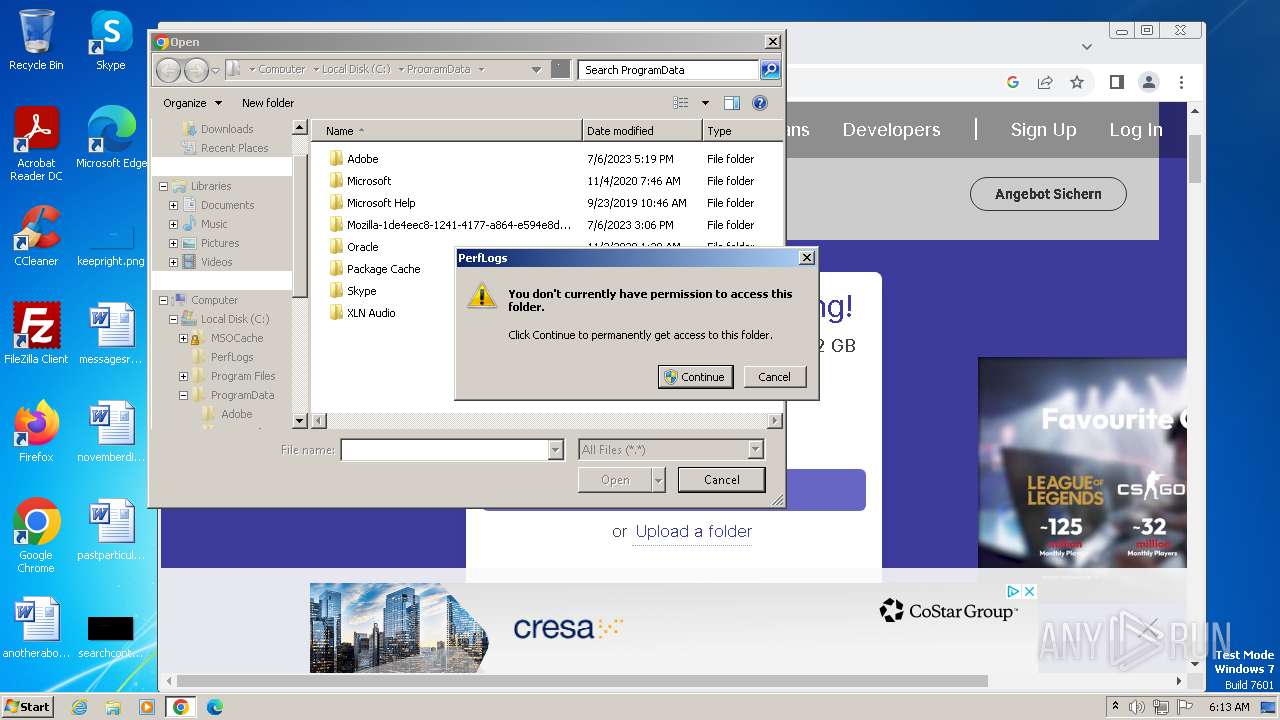Open the Recycle Bin desktop icon

point(36,40)
